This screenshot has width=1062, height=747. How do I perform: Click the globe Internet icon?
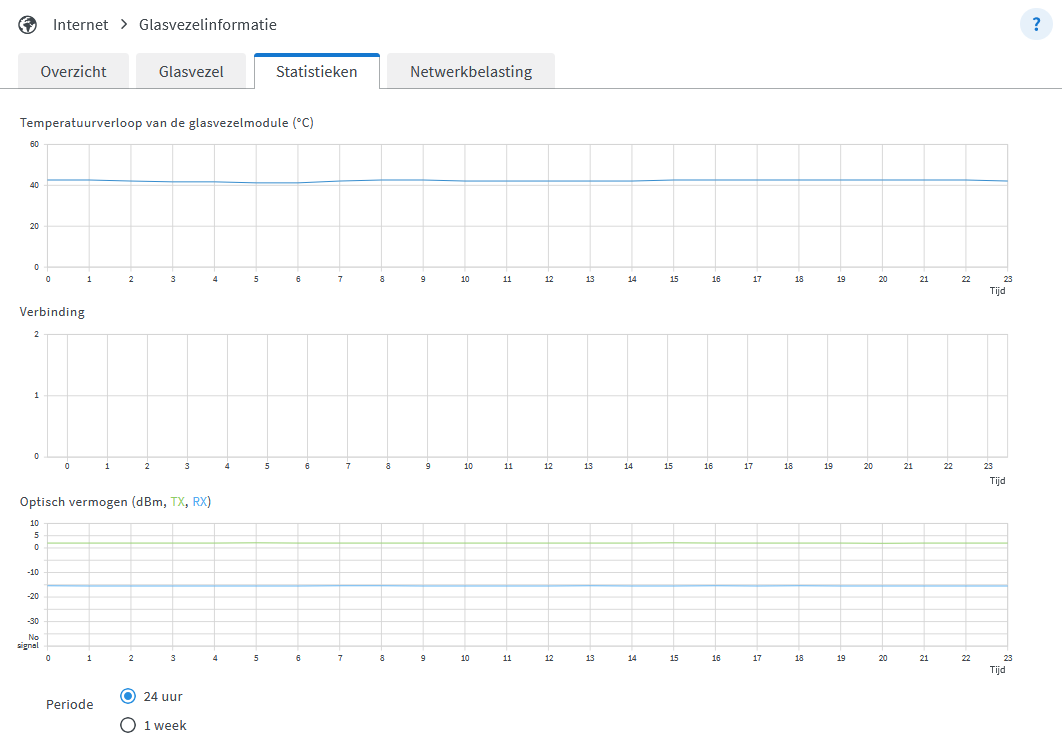pos(28,25)
